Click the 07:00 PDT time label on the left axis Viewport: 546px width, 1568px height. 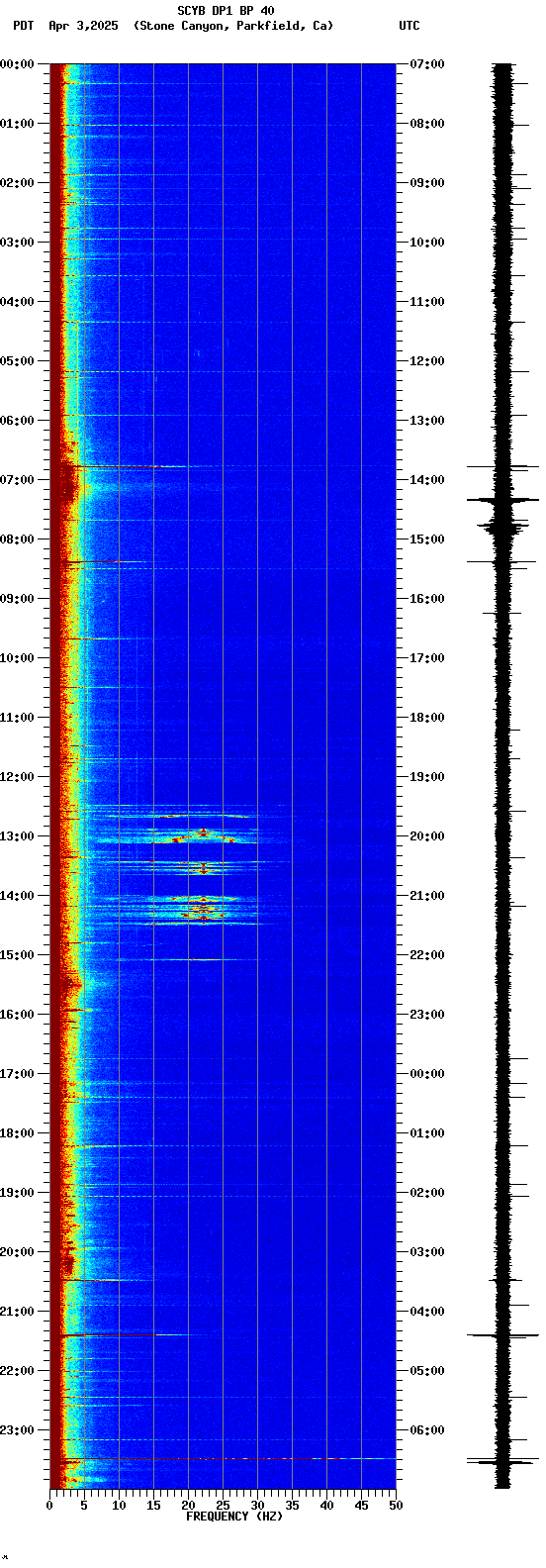coord(17,480)
